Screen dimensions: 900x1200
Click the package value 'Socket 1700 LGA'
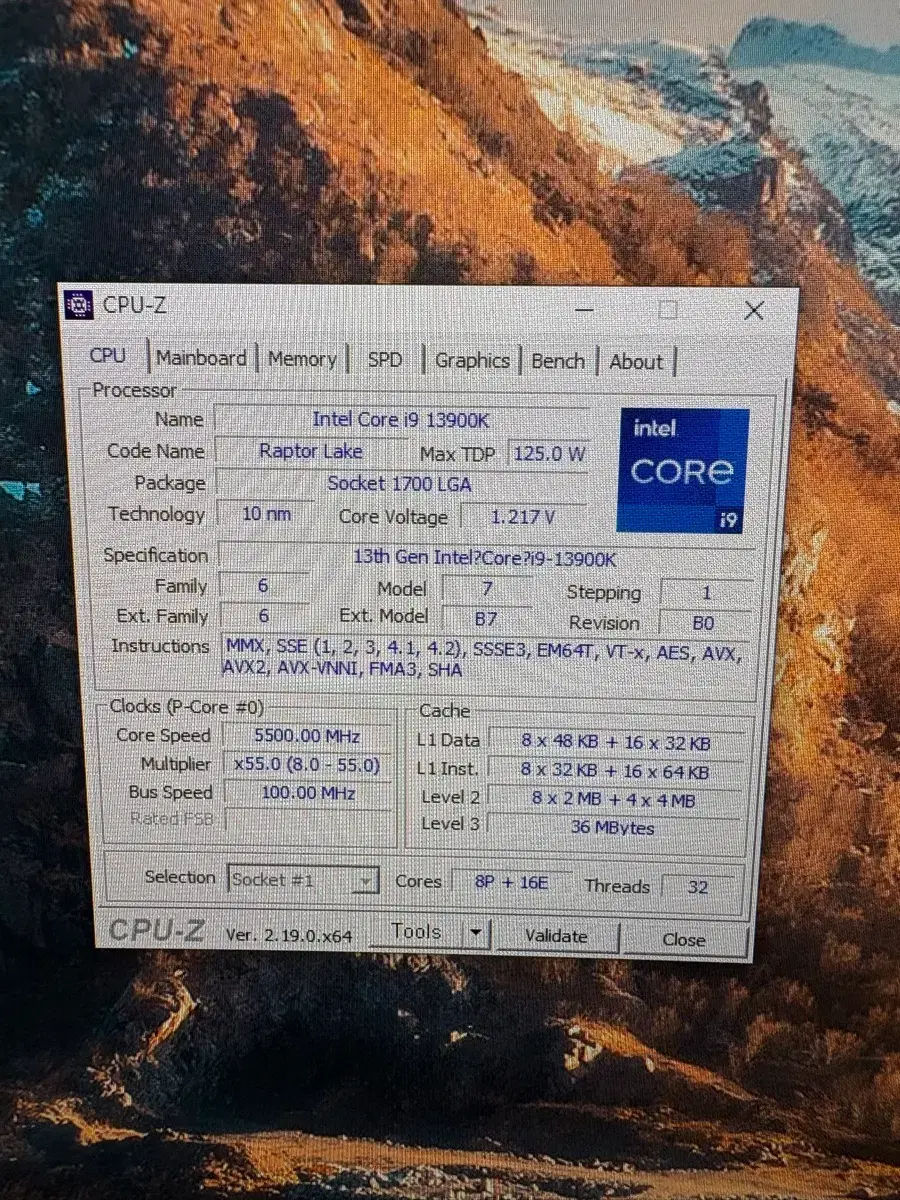point(399,484)
